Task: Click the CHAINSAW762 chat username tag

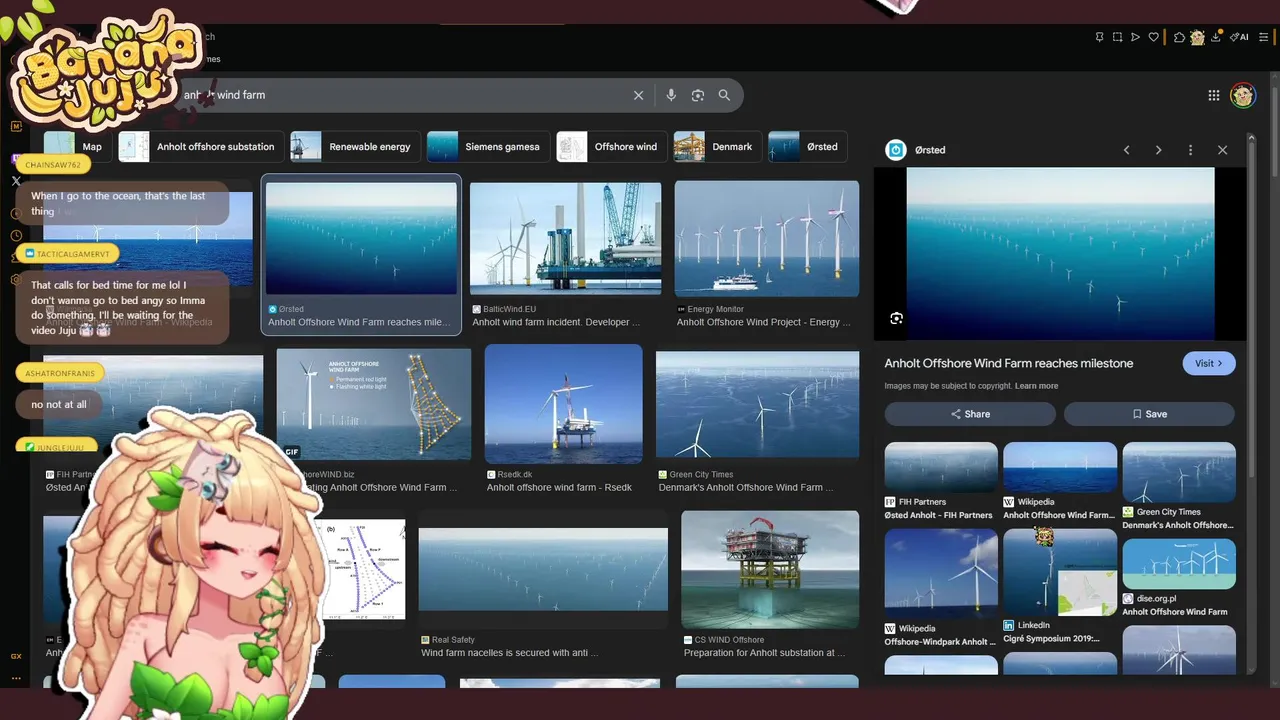Action: pyautogui.click(x=52, y=164)
